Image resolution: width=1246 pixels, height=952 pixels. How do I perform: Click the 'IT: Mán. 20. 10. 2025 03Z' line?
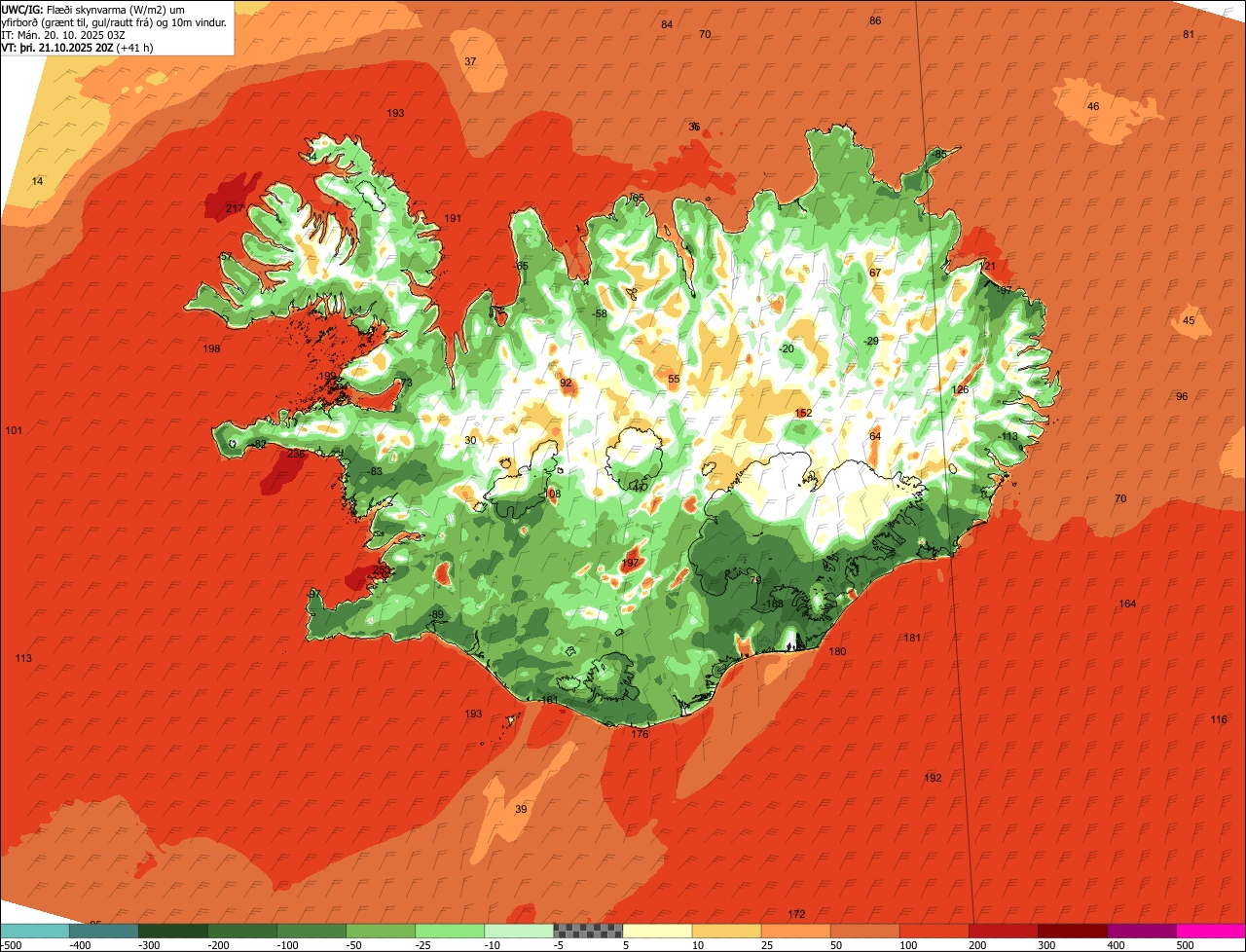(63, 35)
